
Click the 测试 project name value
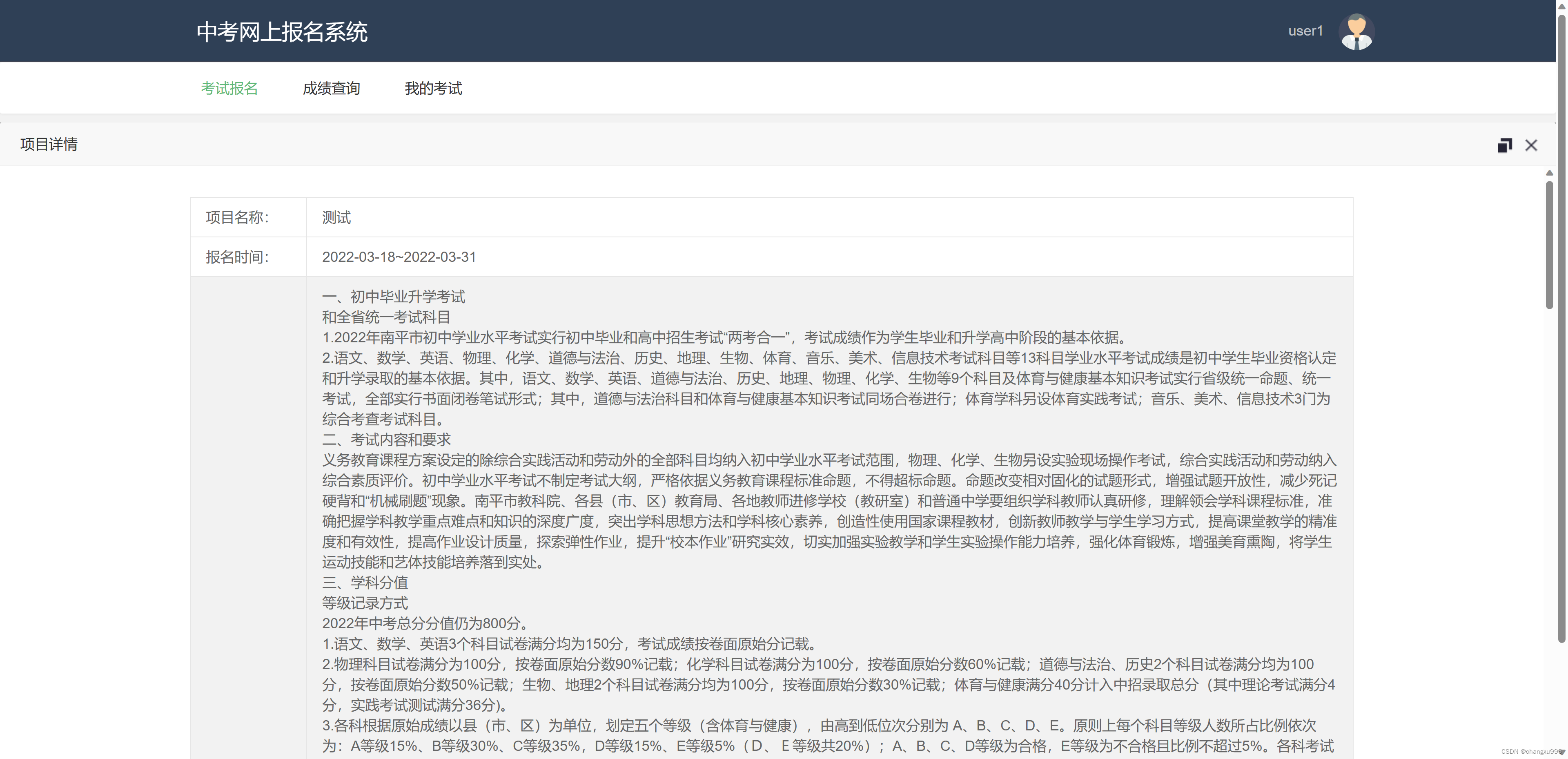click(336, 217)
